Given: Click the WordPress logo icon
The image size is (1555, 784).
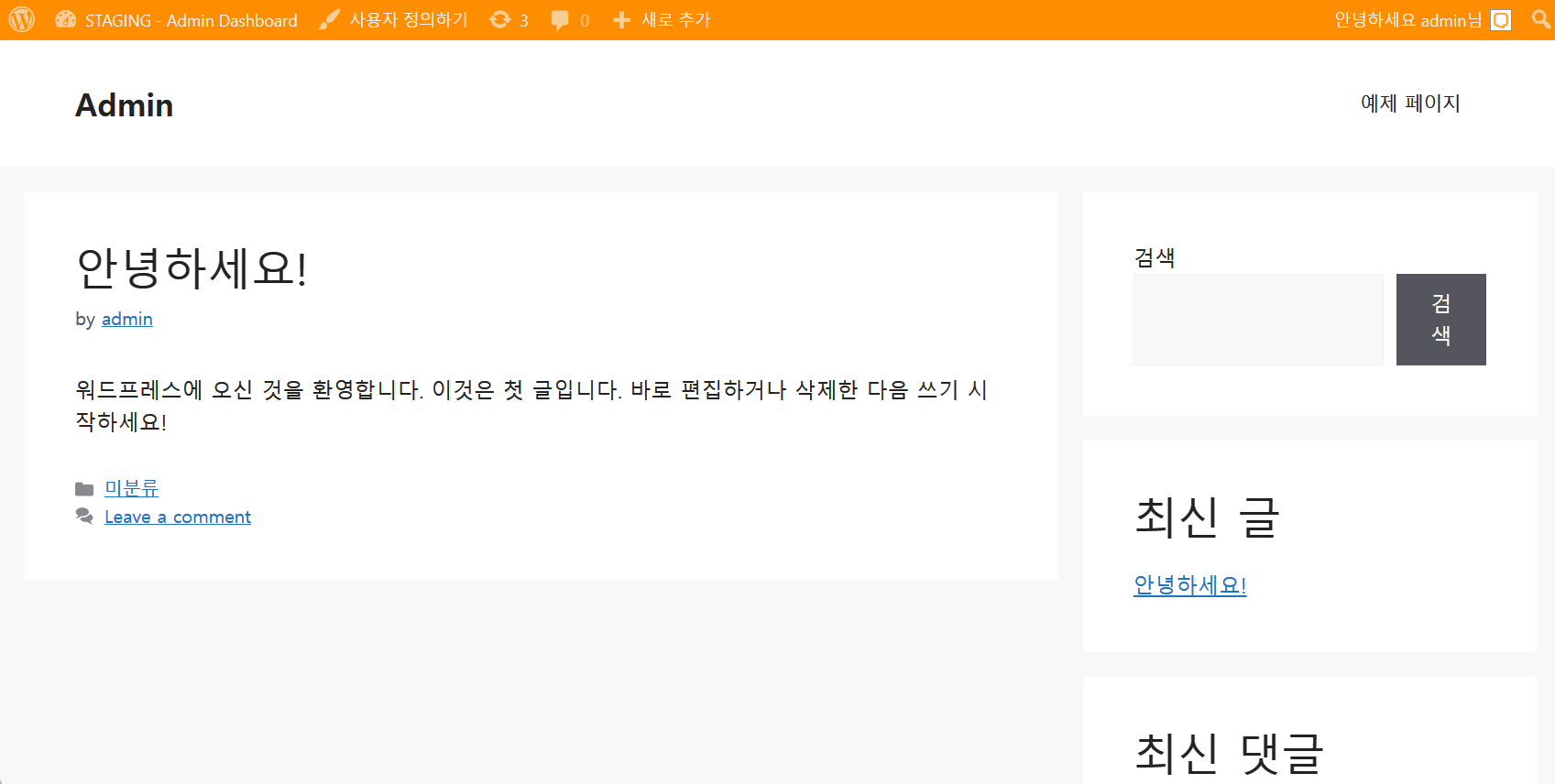Looking at the screenshot, I should (22, 19).
